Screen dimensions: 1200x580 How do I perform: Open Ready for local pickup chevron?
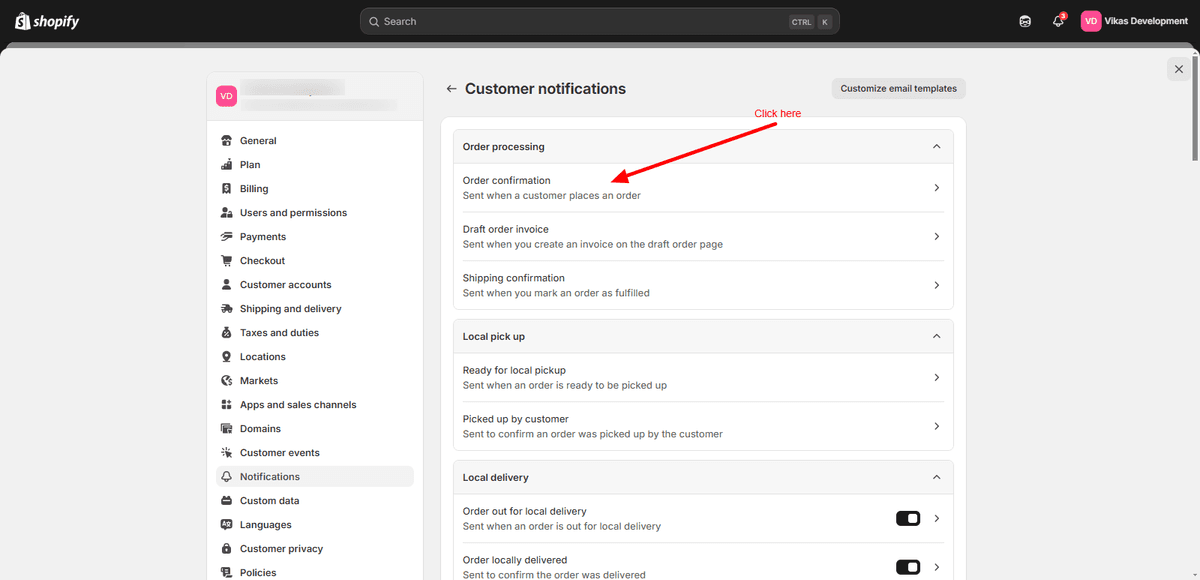[936, 378]
